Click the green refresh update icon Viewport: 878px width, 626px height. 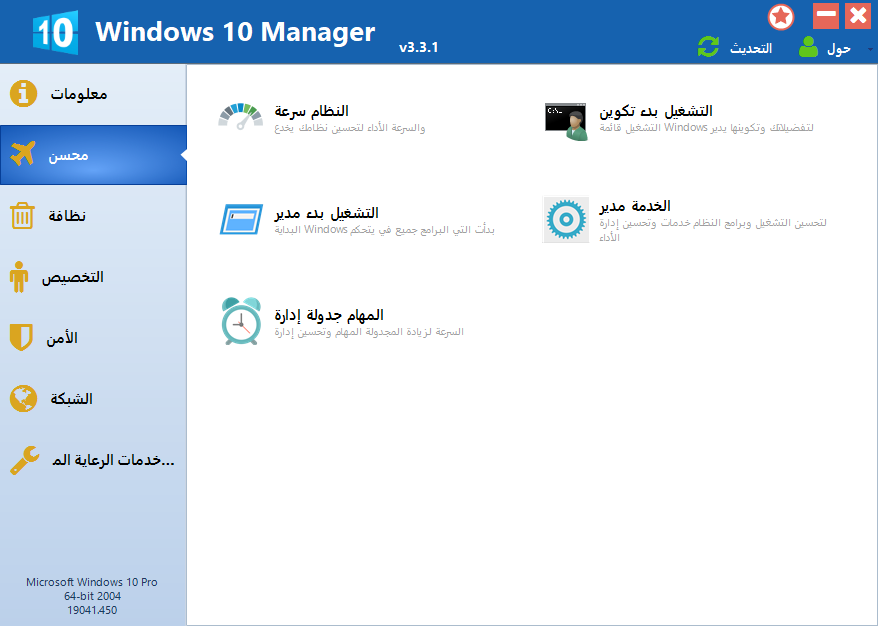[x=708, y=47]
